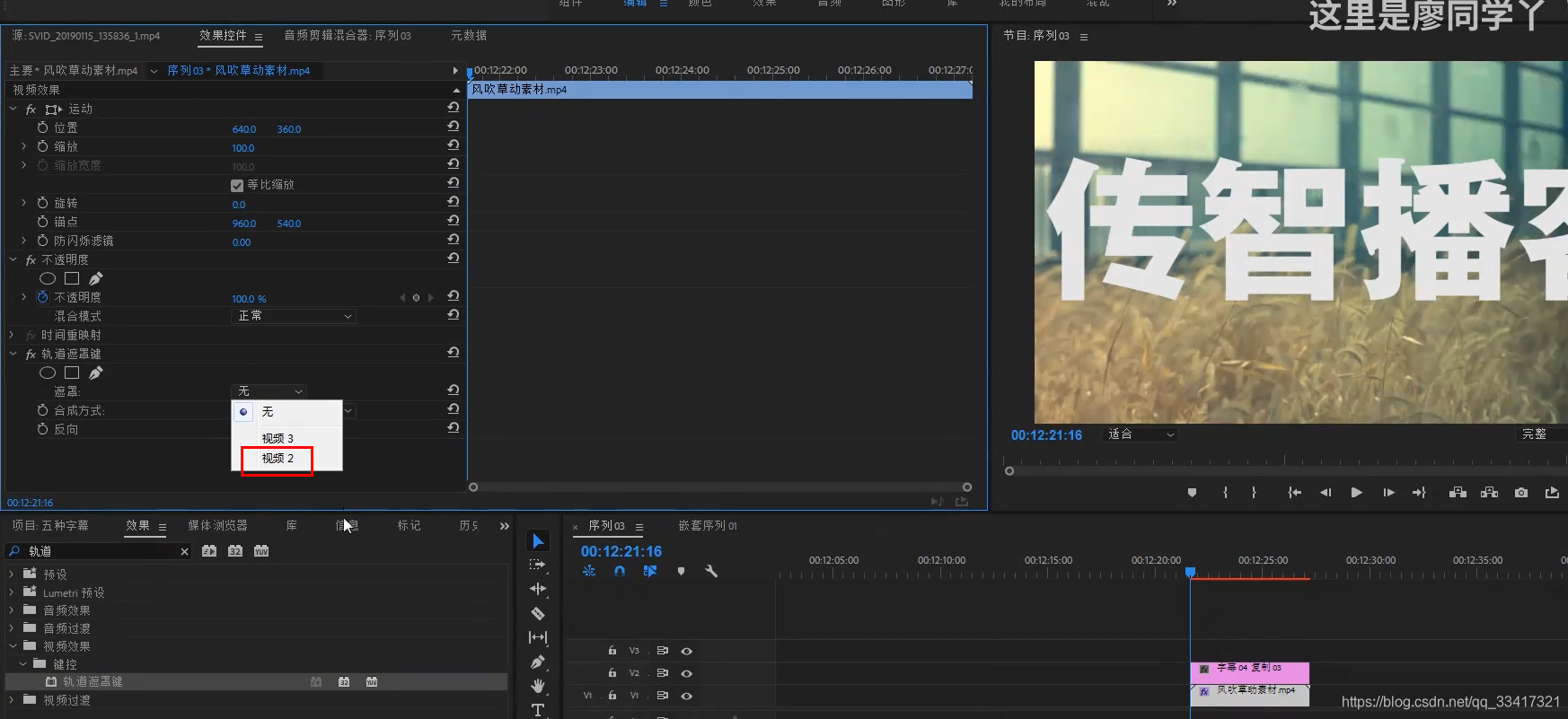The height and width of the screenshot is (719, 1568).
Task: Click the Lift button in program monitor
Action: pyautogui.click(x=1458, y=493)
